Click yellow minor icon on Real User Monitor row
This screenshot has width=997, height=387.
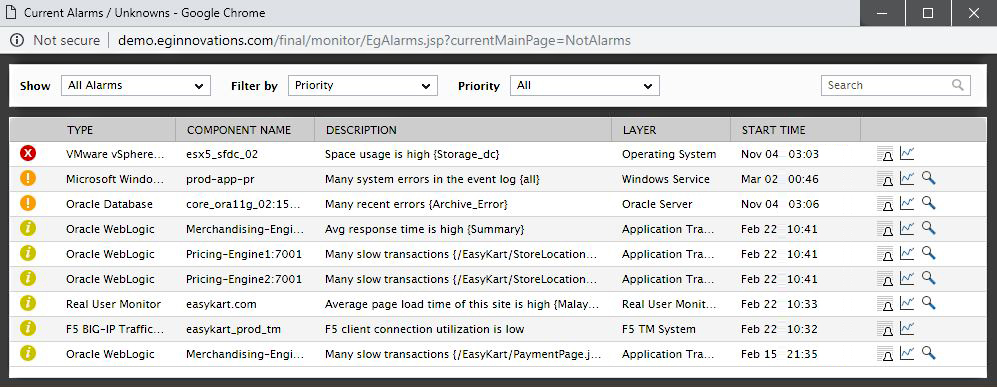(28, 304)
